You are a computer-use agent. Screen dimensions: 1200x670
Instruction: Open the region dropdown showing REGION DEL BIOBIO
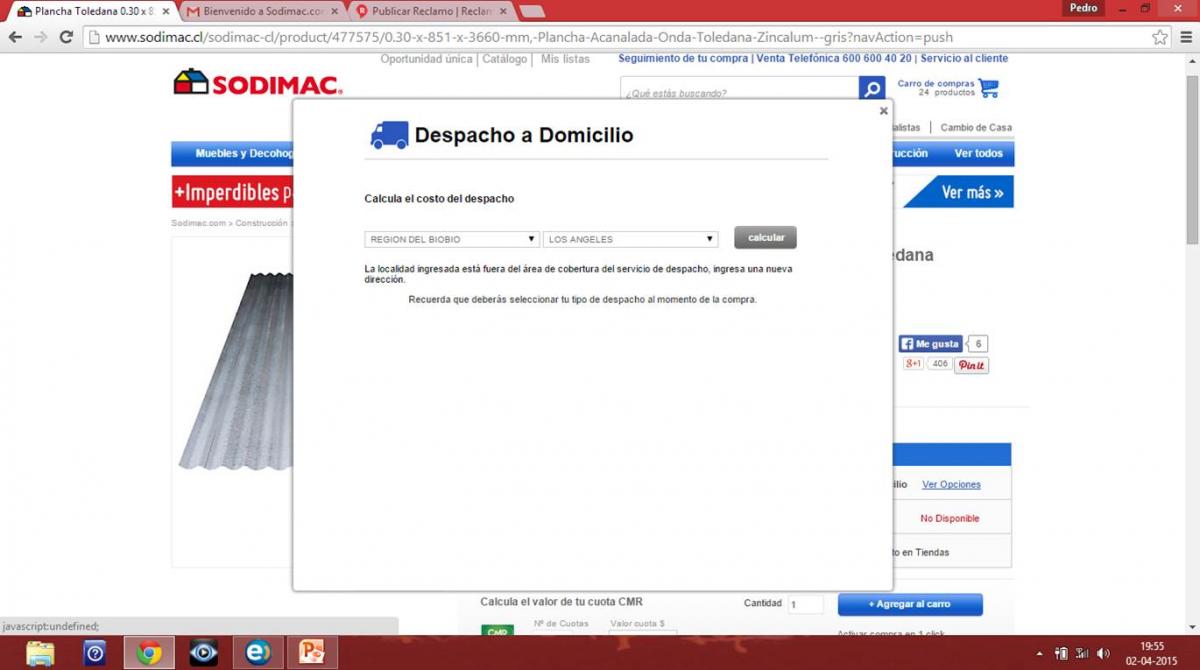click(x=452, y=239)
